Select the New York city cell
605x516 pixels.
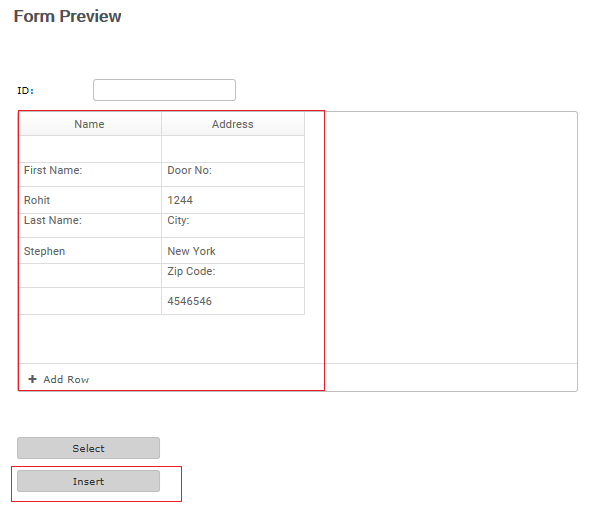[x=233, y=251]
